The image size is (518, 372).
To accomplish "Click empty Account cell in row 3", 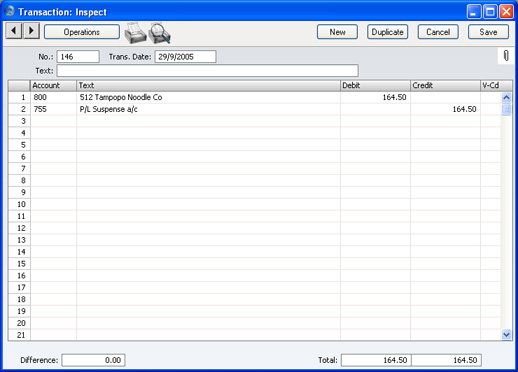I will [53, 121].
